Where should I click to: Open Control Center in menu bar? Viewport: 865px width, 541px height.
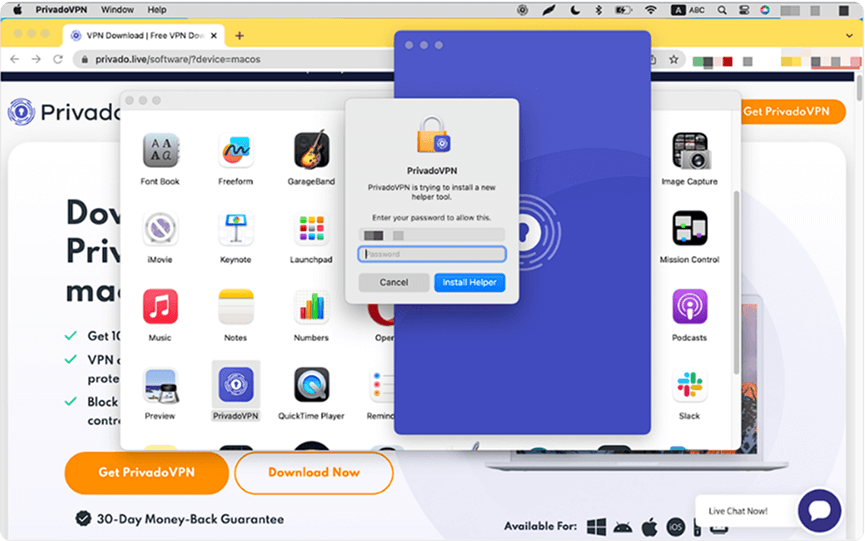click(744, 10)
